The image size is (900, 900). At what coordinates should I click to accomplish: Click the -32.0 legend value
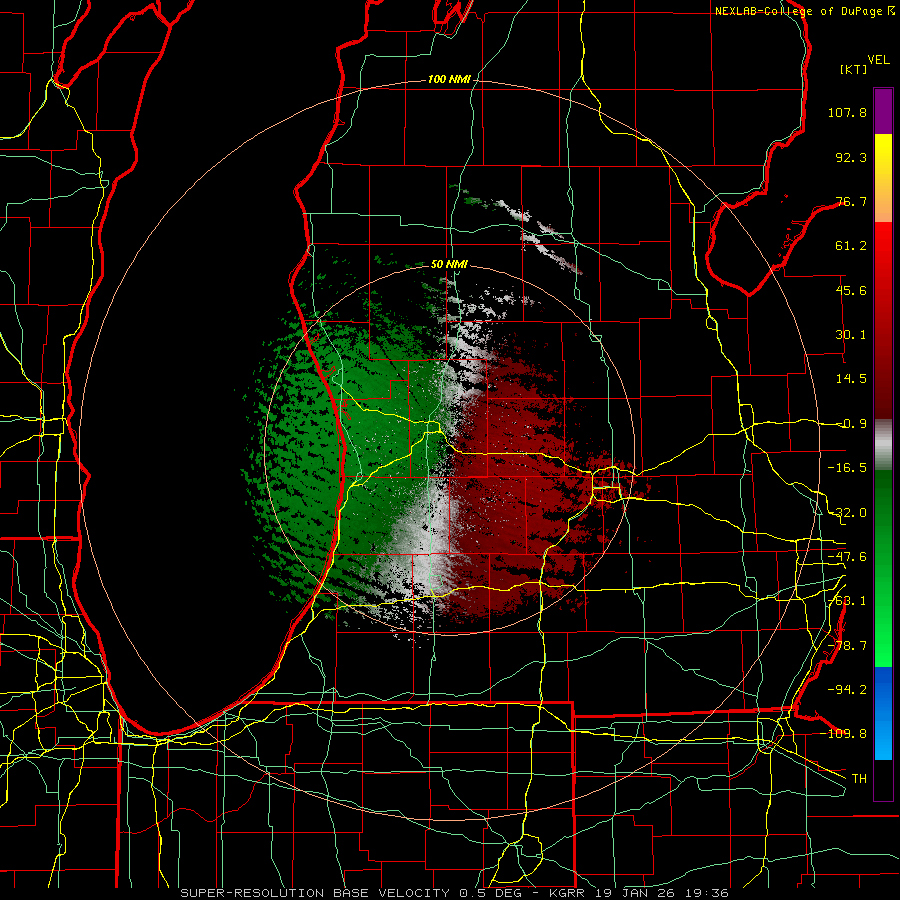click(x=847, y=513)
